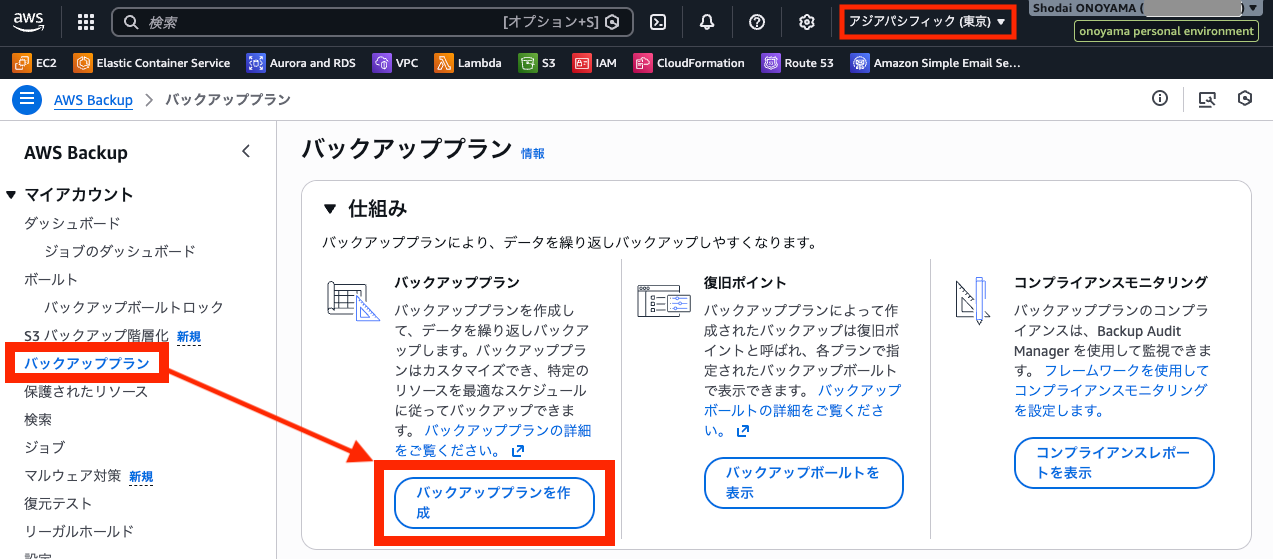1273x559 pixels.
Task: Open the VPC shortcut
Action: 395,63
